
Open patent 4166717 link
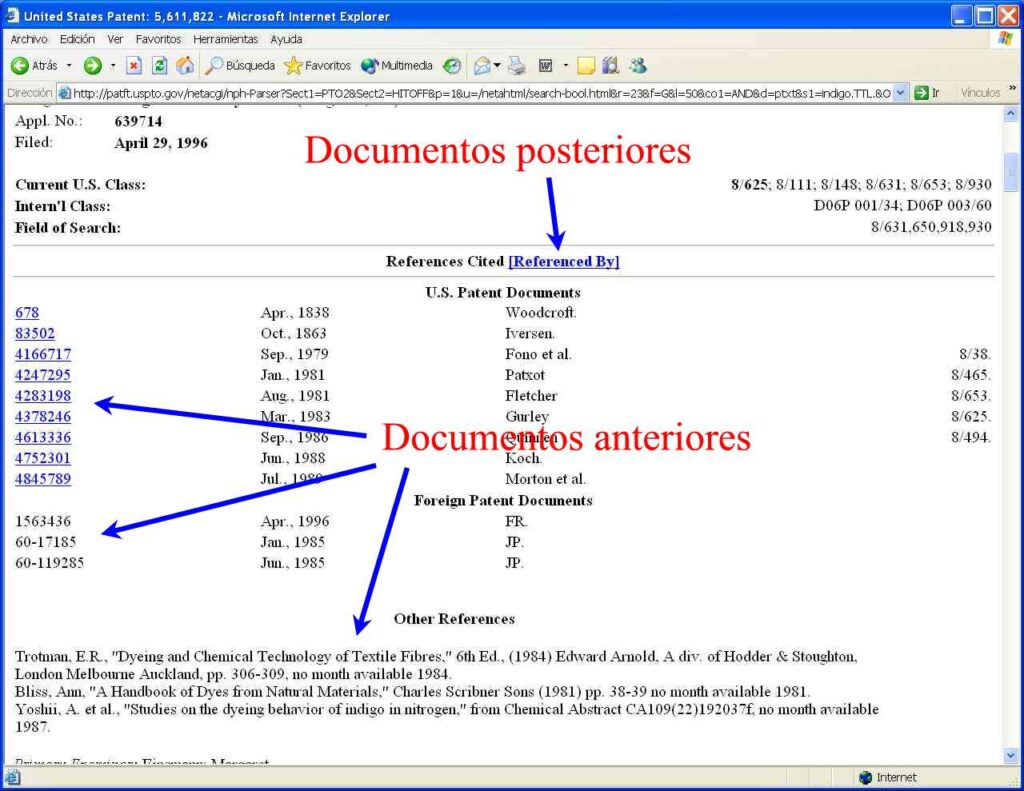pyautogui.click(x=43, y=355)
